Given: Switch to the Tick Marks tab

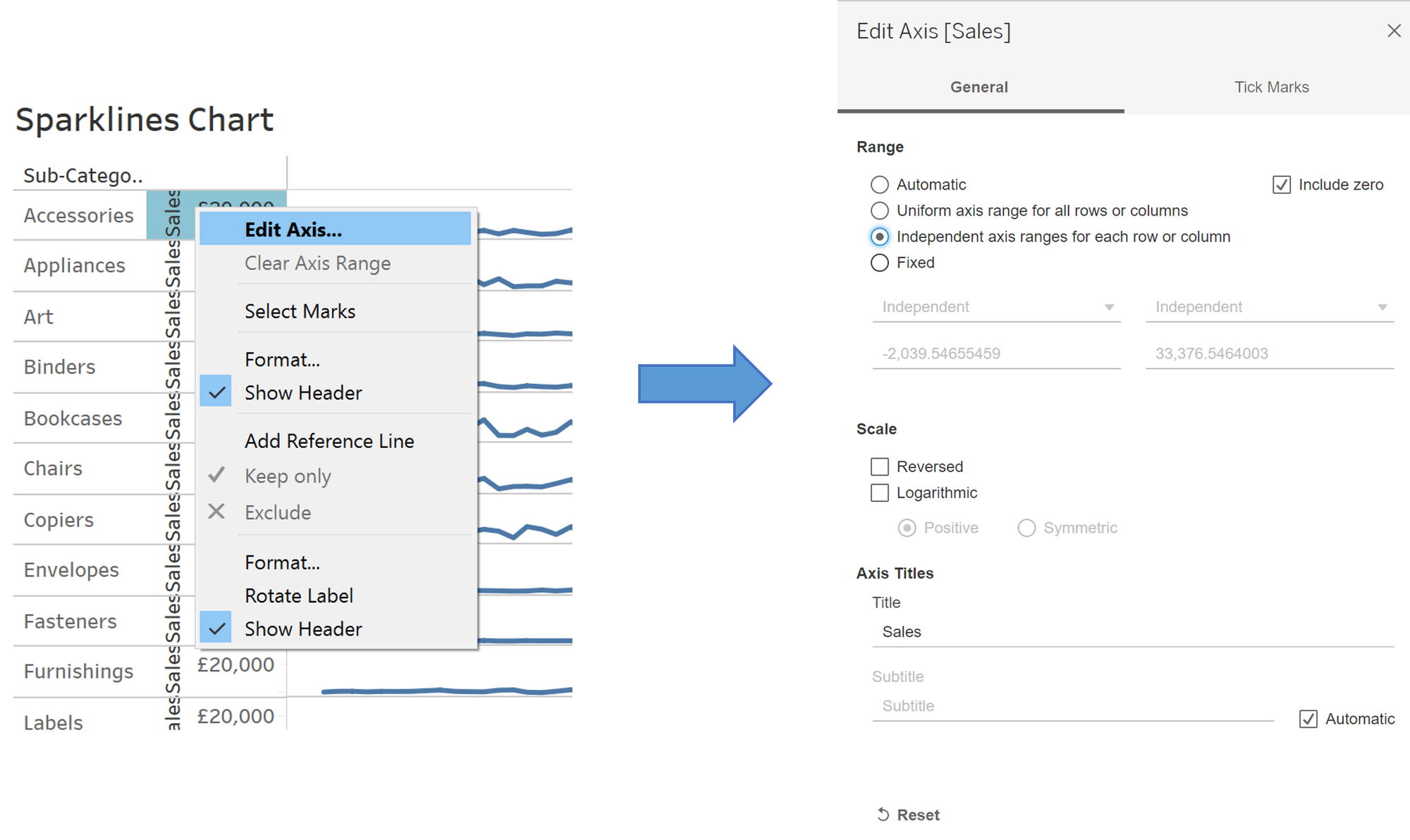Looking at the screenshot, I should click(1270, 87).
